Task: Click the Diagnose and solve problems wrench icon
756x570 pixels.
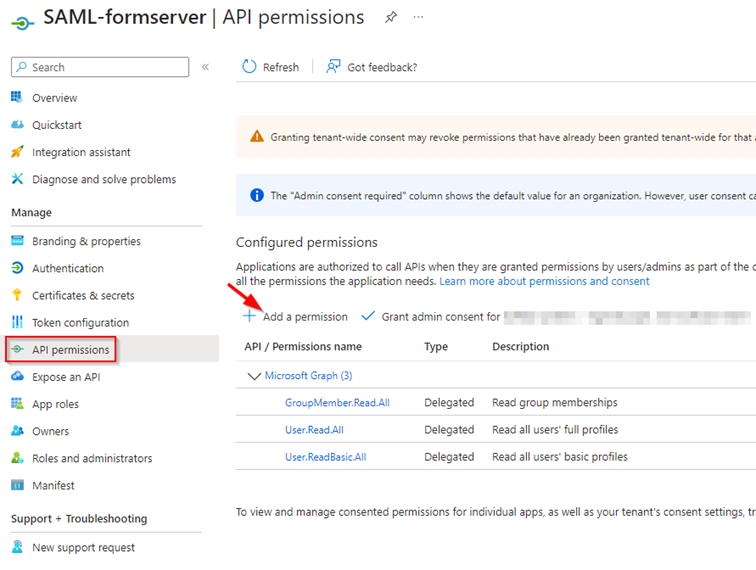Action: pyautogui.click(x=17, y=179)
